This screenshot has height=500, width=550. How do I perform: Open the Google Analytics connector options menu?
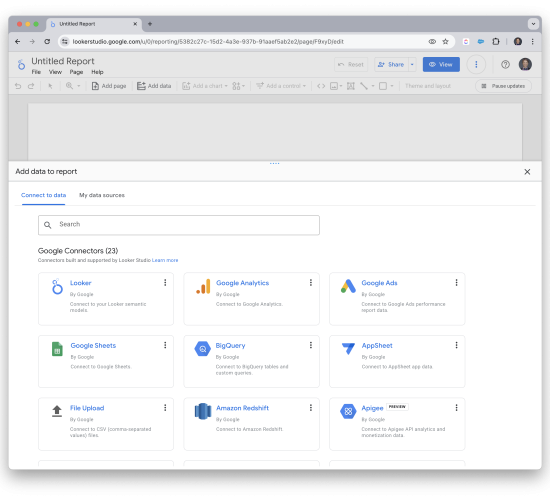tap(311, 282)
